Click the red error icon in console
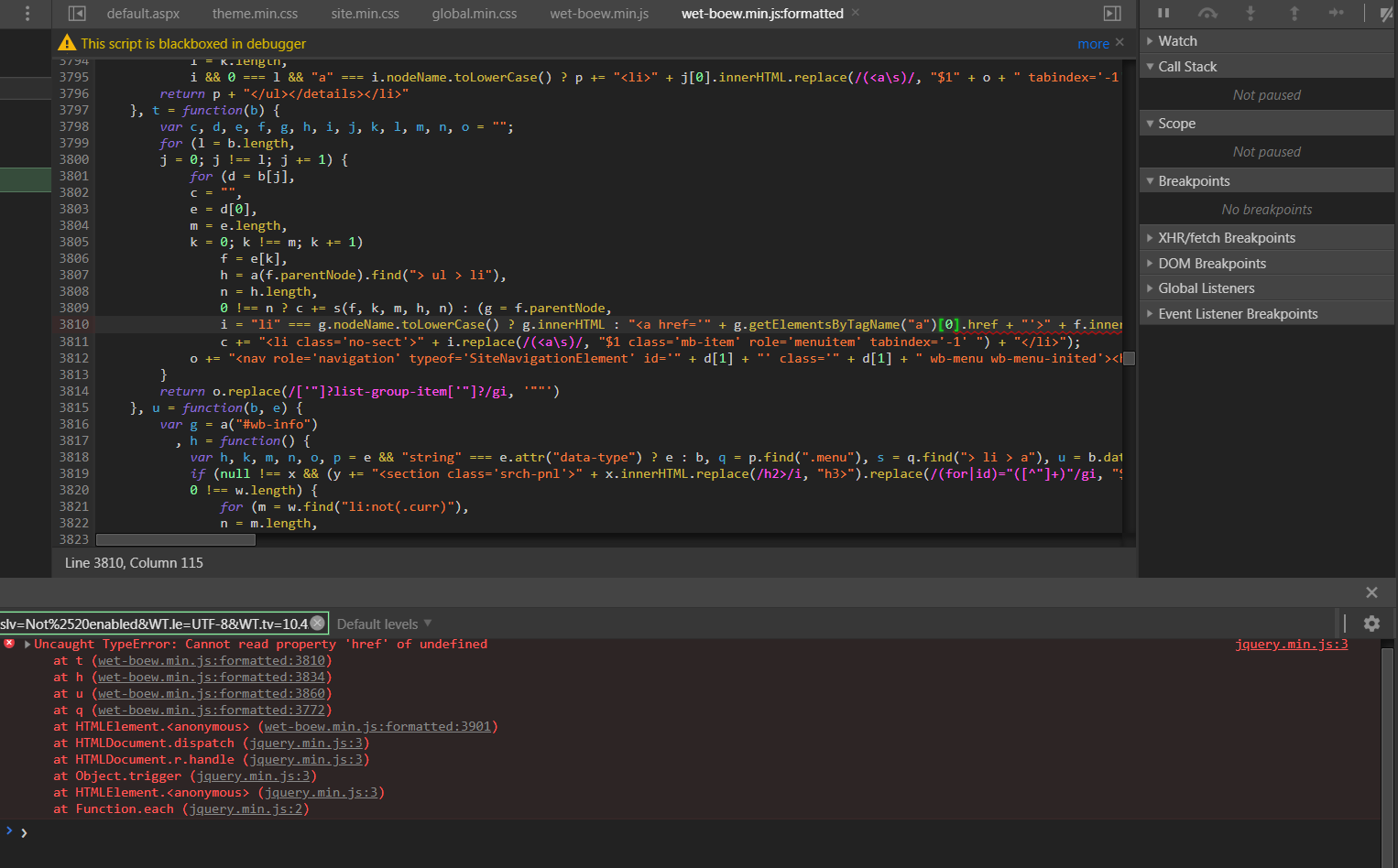 point(9,644)
